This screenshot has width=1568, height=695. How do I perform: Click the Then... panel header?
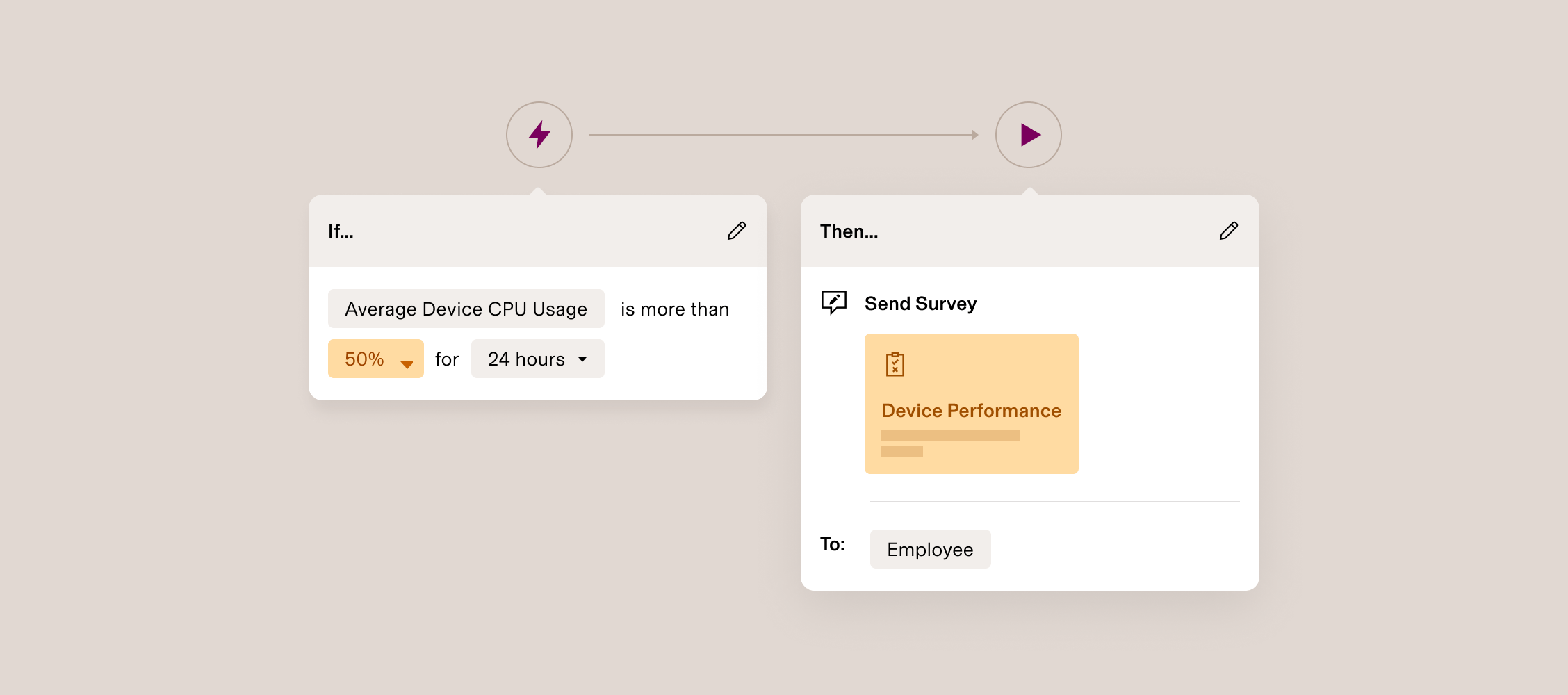click(849, 231)
